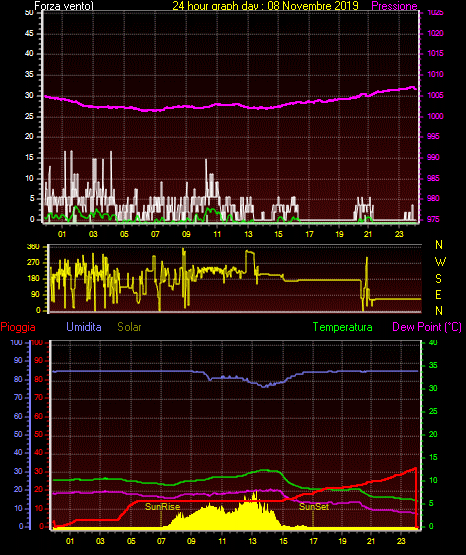This screenshot has height=555, width=466.
Task: Click hour 21 on the bottom graph axis
Action: coord(371,541)
